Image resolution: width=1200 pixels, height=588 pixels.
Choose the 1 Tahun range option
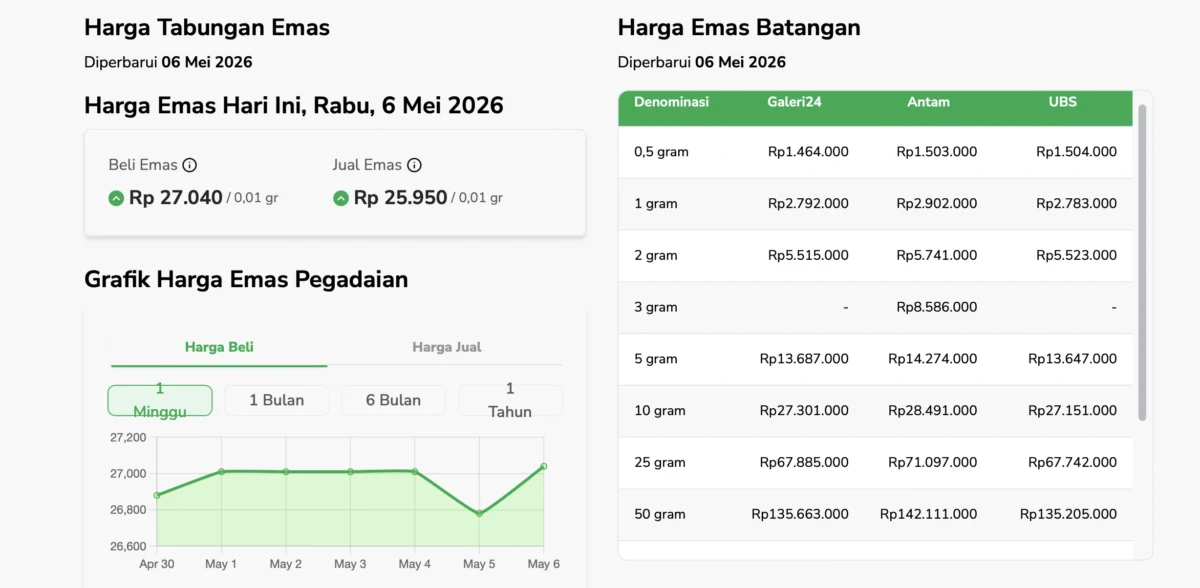[x=510, y=400]
